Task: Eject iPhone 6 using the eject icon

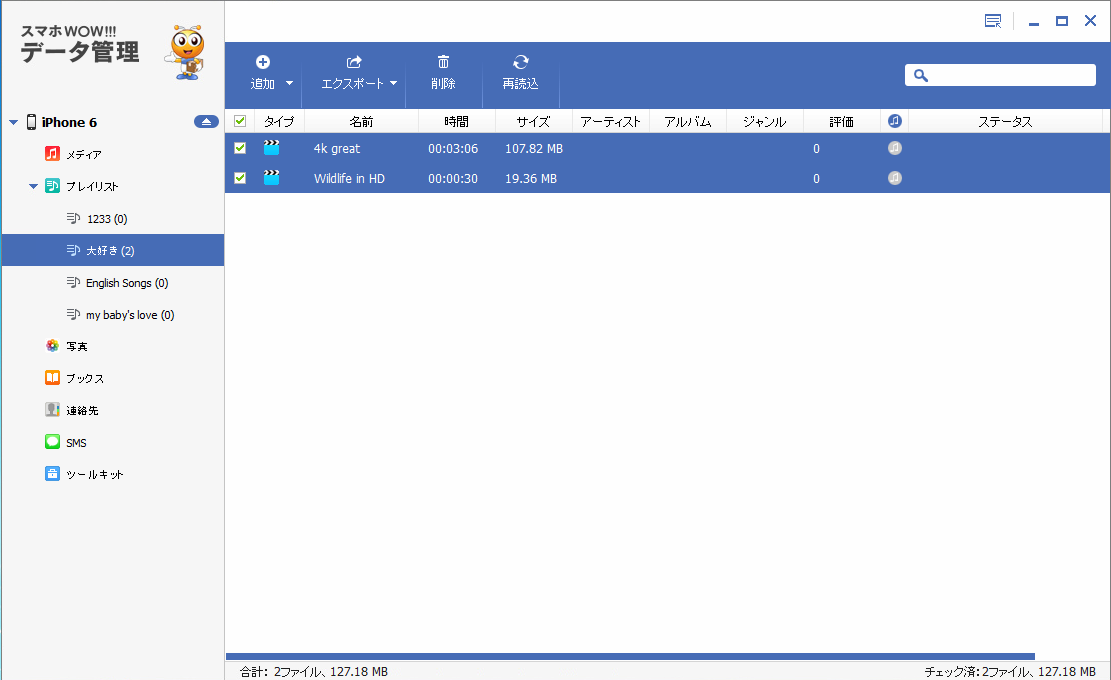Action: pos(206,122)
